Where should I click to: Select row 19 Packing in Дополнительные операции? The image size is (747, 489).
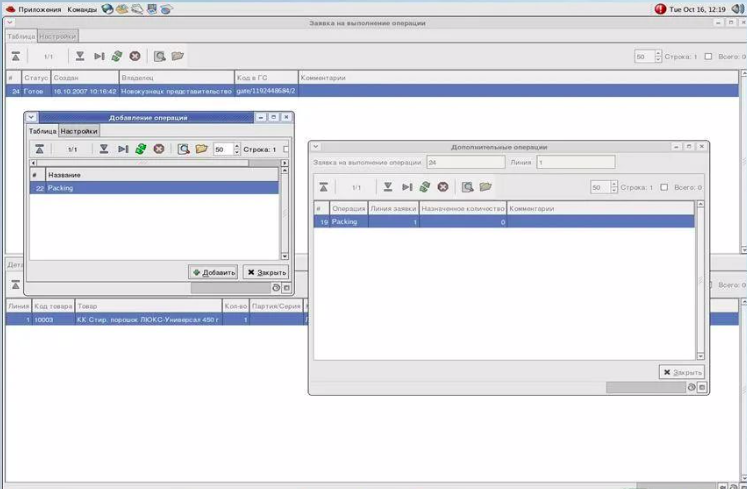(x=504, y=222)
